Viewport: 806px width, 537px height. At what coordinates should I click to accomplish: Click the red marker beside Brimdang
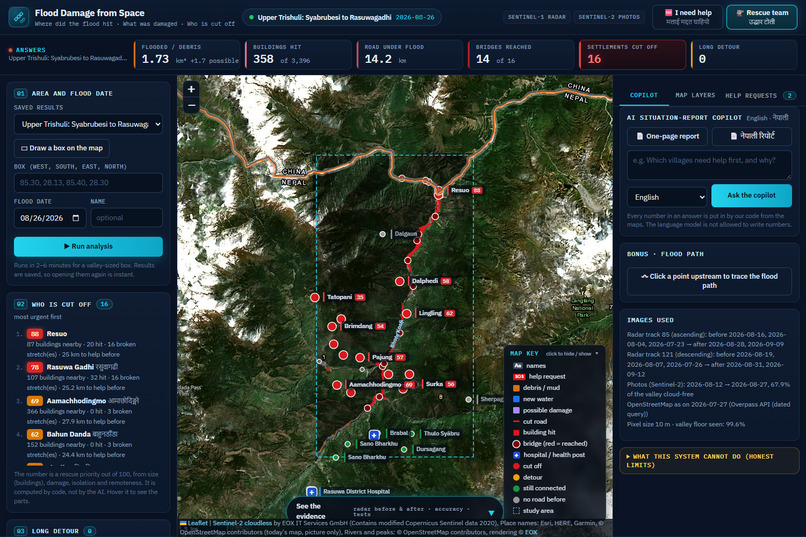coord(332,326)
